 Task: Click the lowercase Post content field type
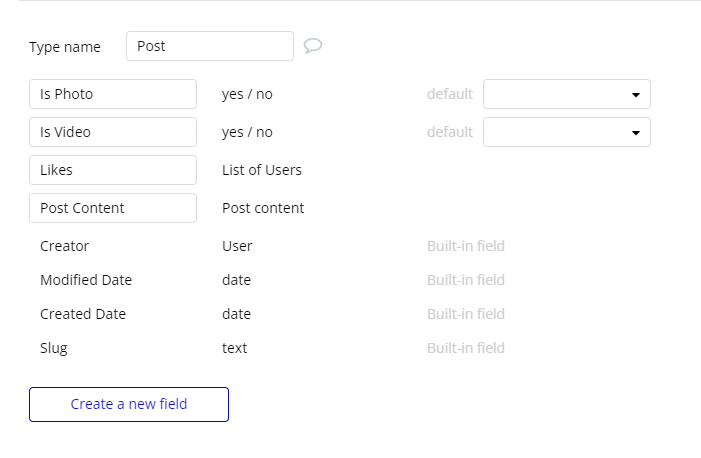point(263,208)
